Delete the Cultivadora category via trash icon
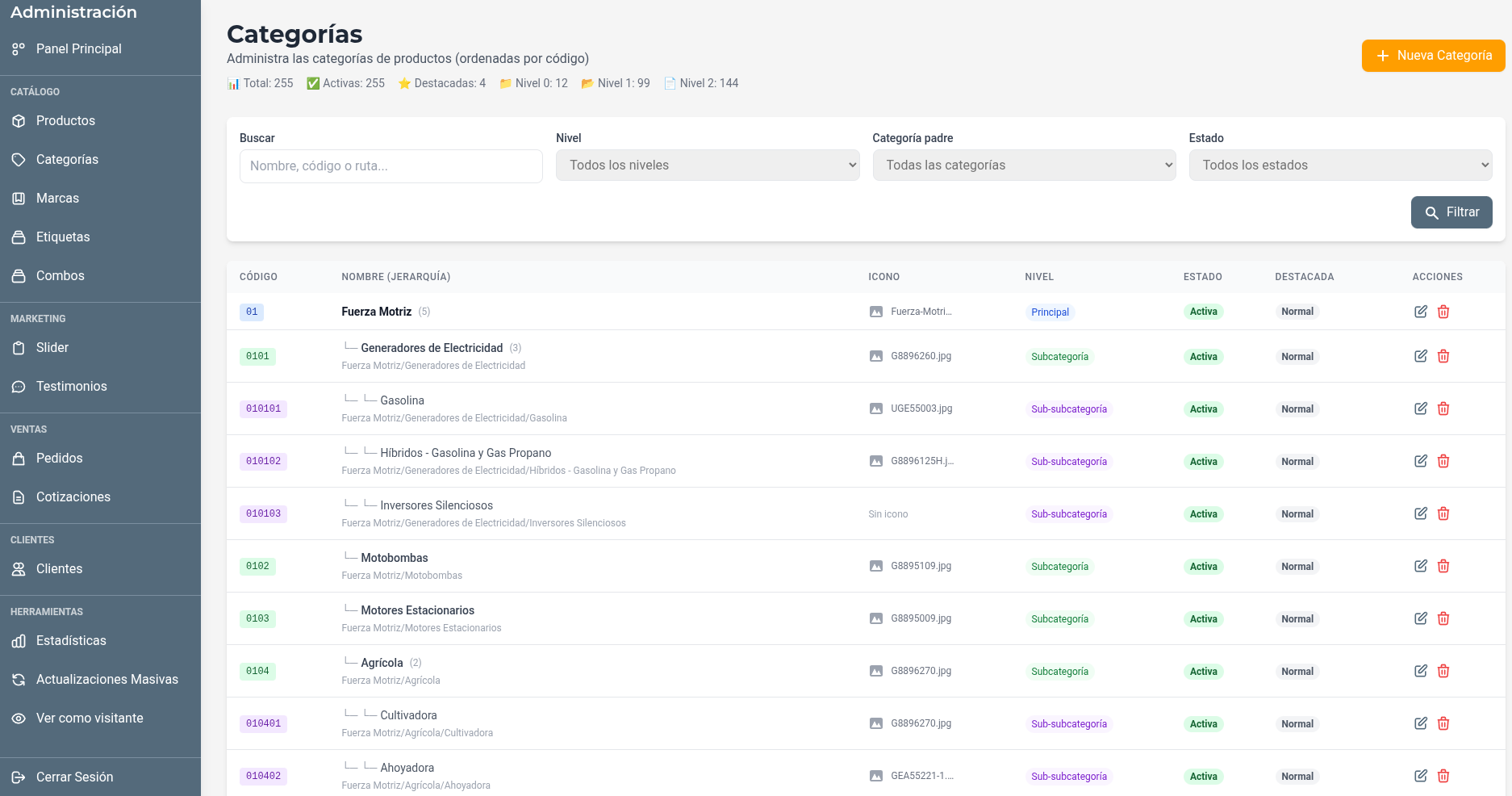Image resolution: width=1512 pixels, height=796 pixels. 1443,723
